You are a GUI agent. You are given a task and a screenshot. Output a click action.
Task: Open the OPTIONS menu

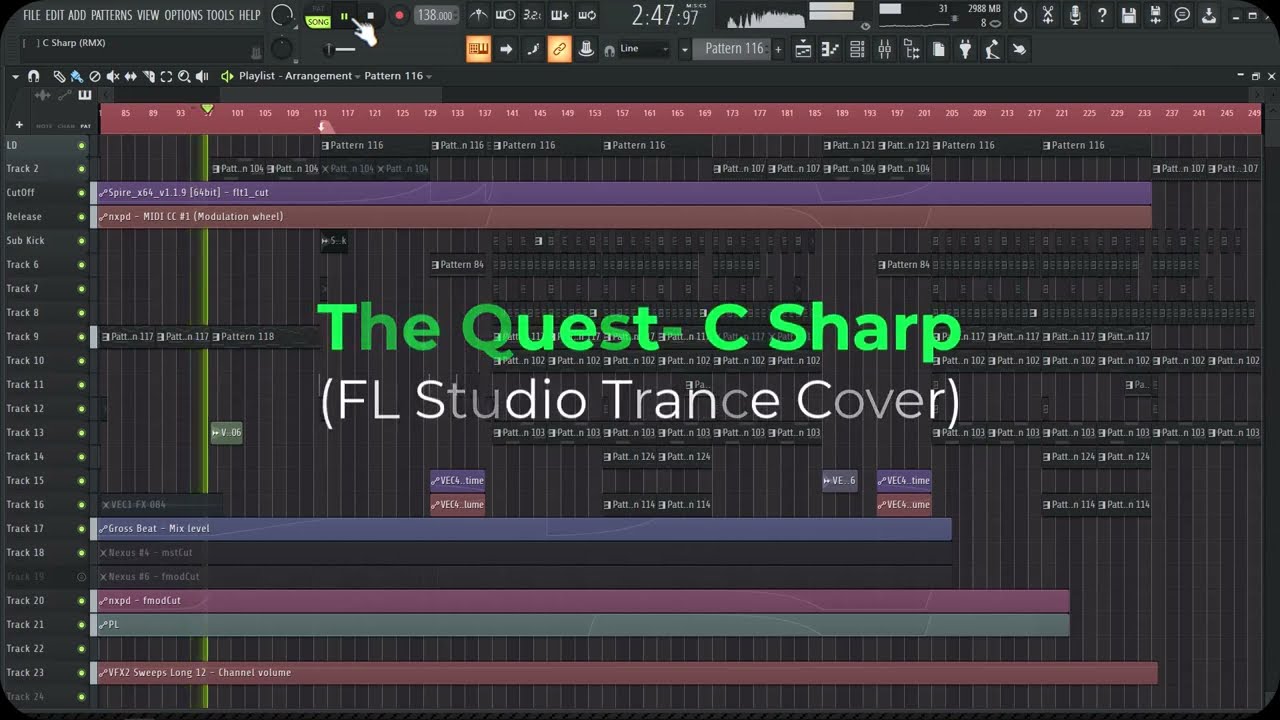183,15
